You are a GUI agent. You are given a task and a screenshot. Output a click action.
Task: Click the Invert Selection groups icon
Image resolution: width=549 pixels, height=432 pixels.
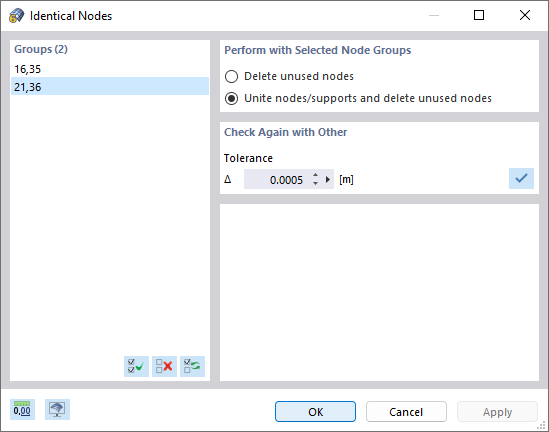tap(192, 367)
